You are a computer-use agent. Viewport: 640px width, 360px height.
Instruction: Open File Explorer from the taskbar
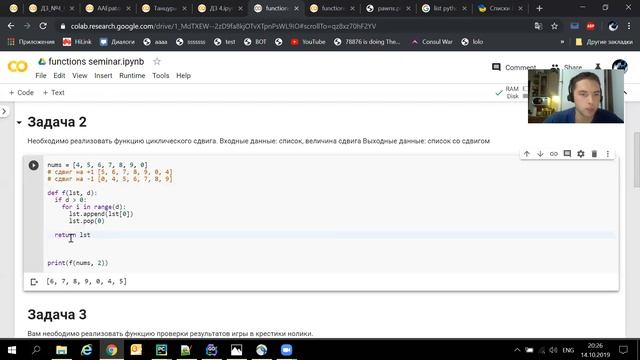point(61,350)
